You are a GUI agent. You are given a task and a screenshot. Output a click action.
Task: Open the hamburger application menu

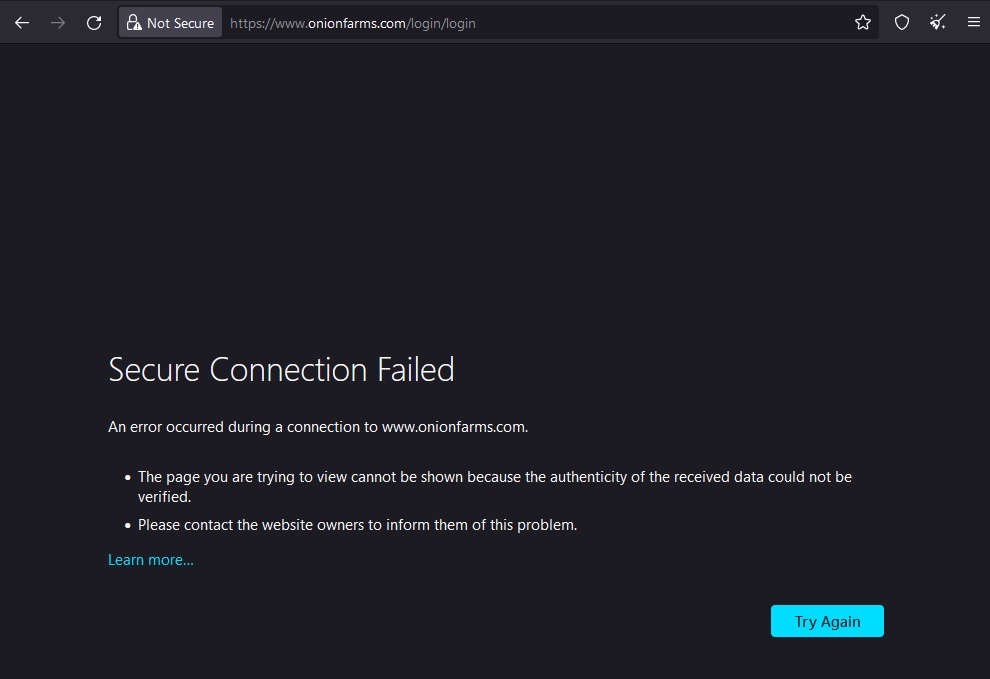973,22
